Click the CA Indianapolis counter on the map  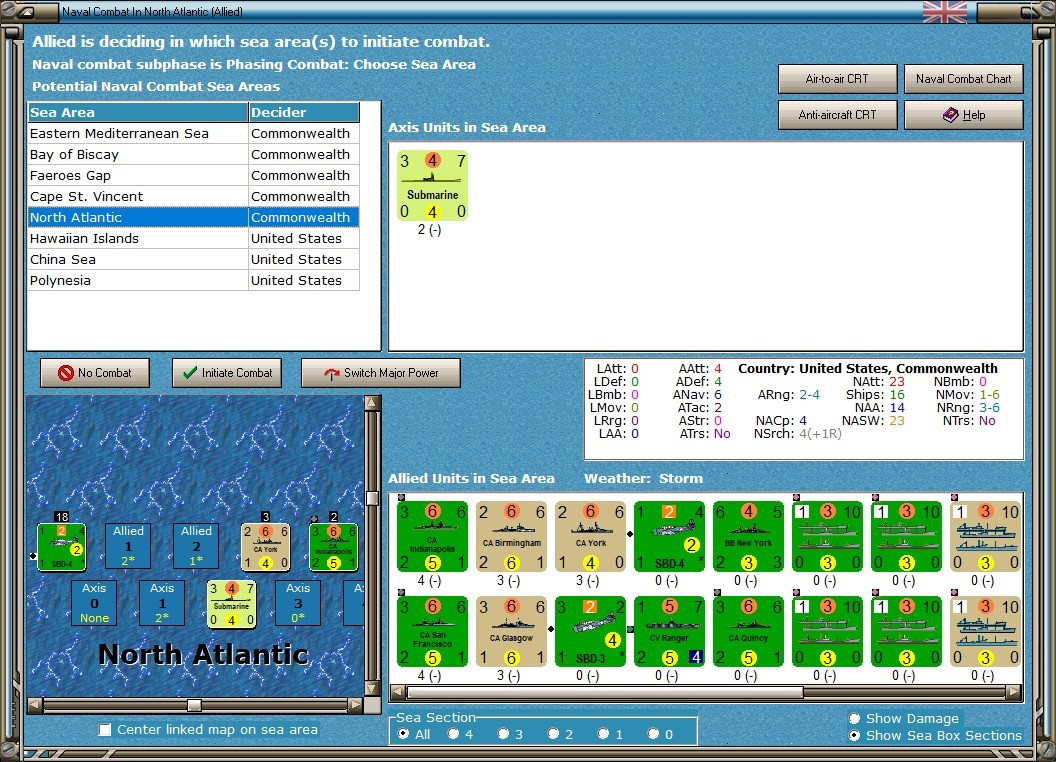tap(333, 547)
